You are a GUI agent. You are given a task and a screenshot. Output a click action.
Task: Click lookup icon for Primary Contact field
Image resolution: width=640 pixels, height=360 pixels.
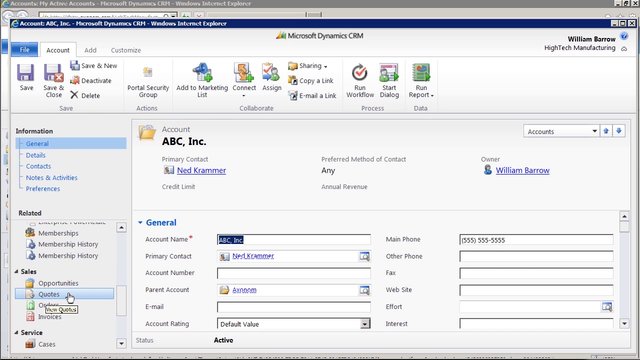[x=364, y=256]
